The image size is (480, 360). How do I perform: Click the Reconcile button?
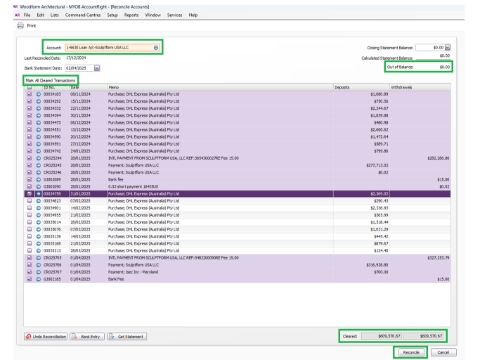410,352
